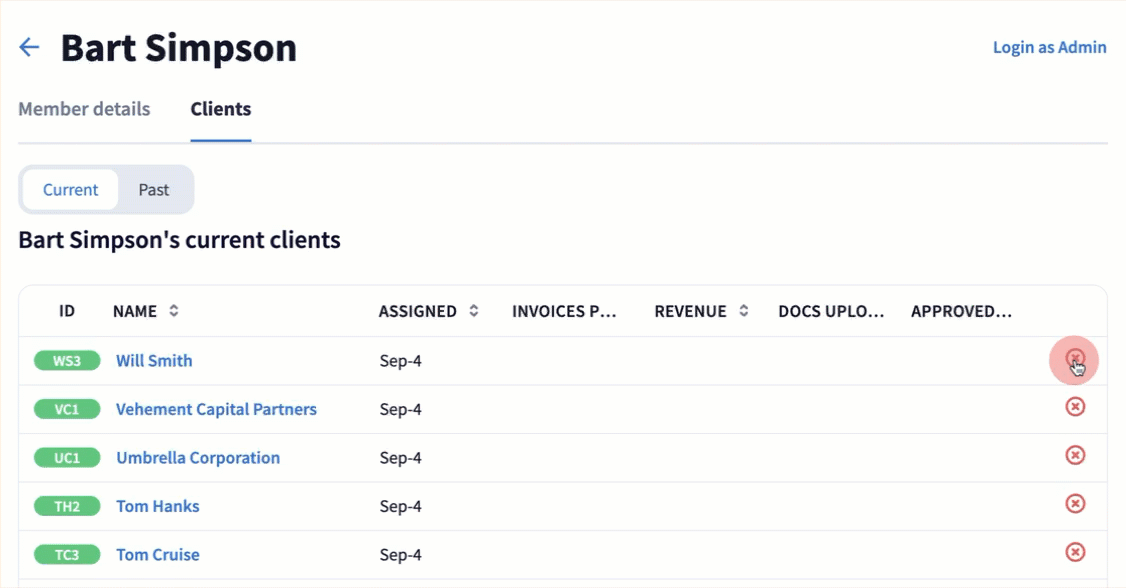Select the Clients tab
The height and width of the screenshot is (588, 1126).
pos(221,109)
